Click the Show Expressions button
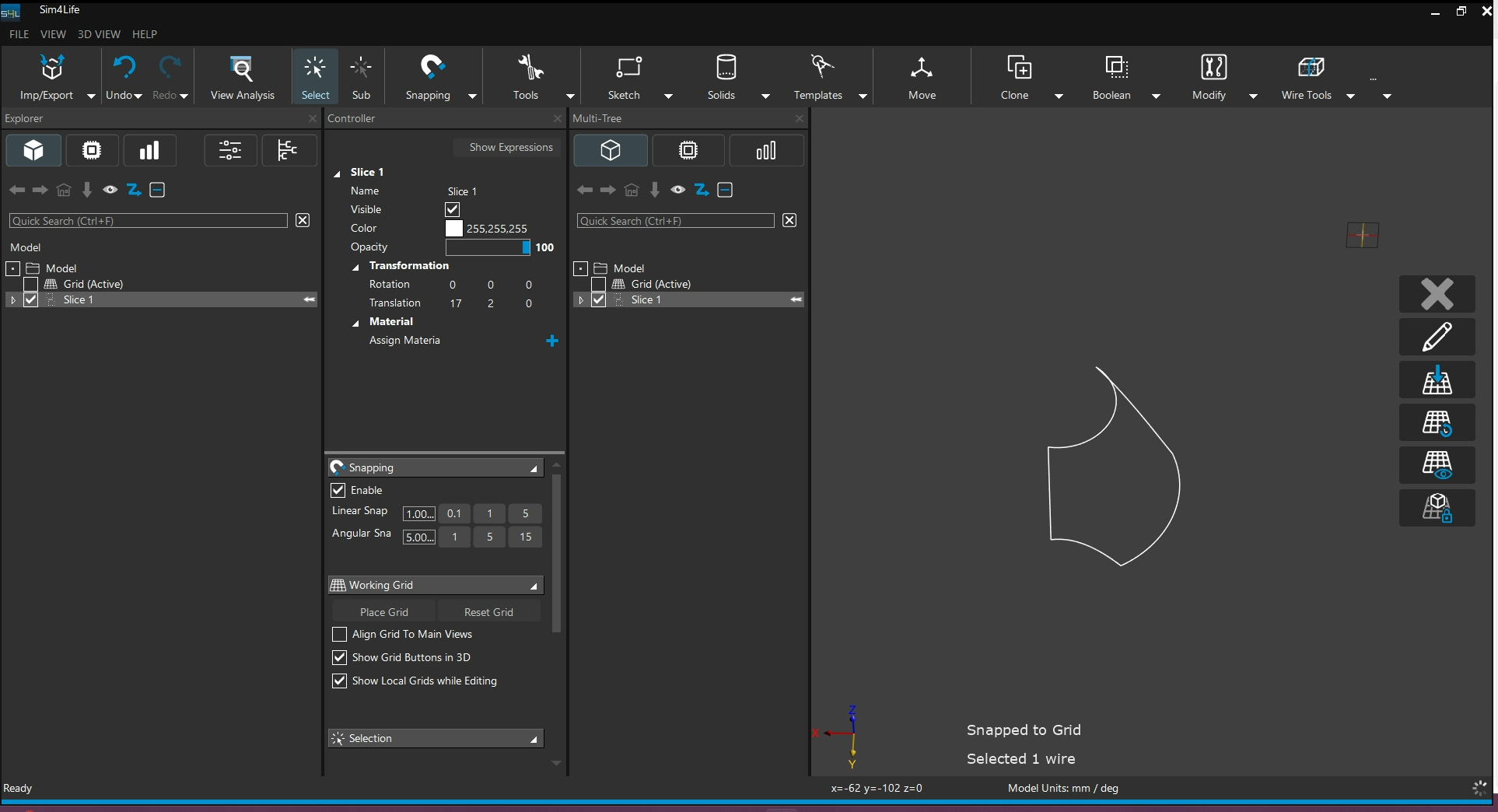1498x812 pixels. point(510,147)
